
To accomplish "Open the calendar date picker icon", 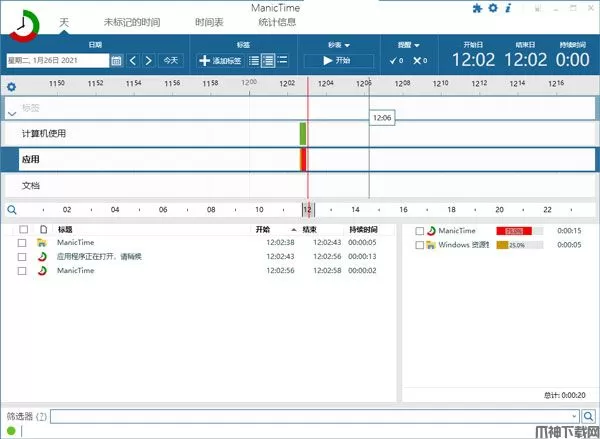I will 117,60.
